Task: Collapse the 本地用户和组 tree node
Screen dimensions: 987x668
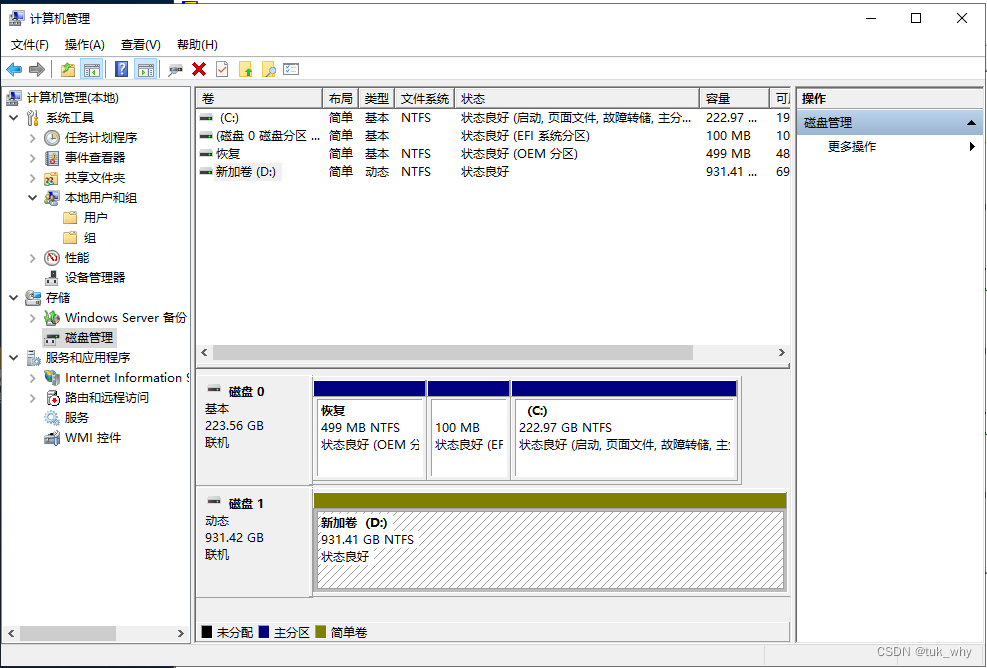Action: tap(33, 198)
